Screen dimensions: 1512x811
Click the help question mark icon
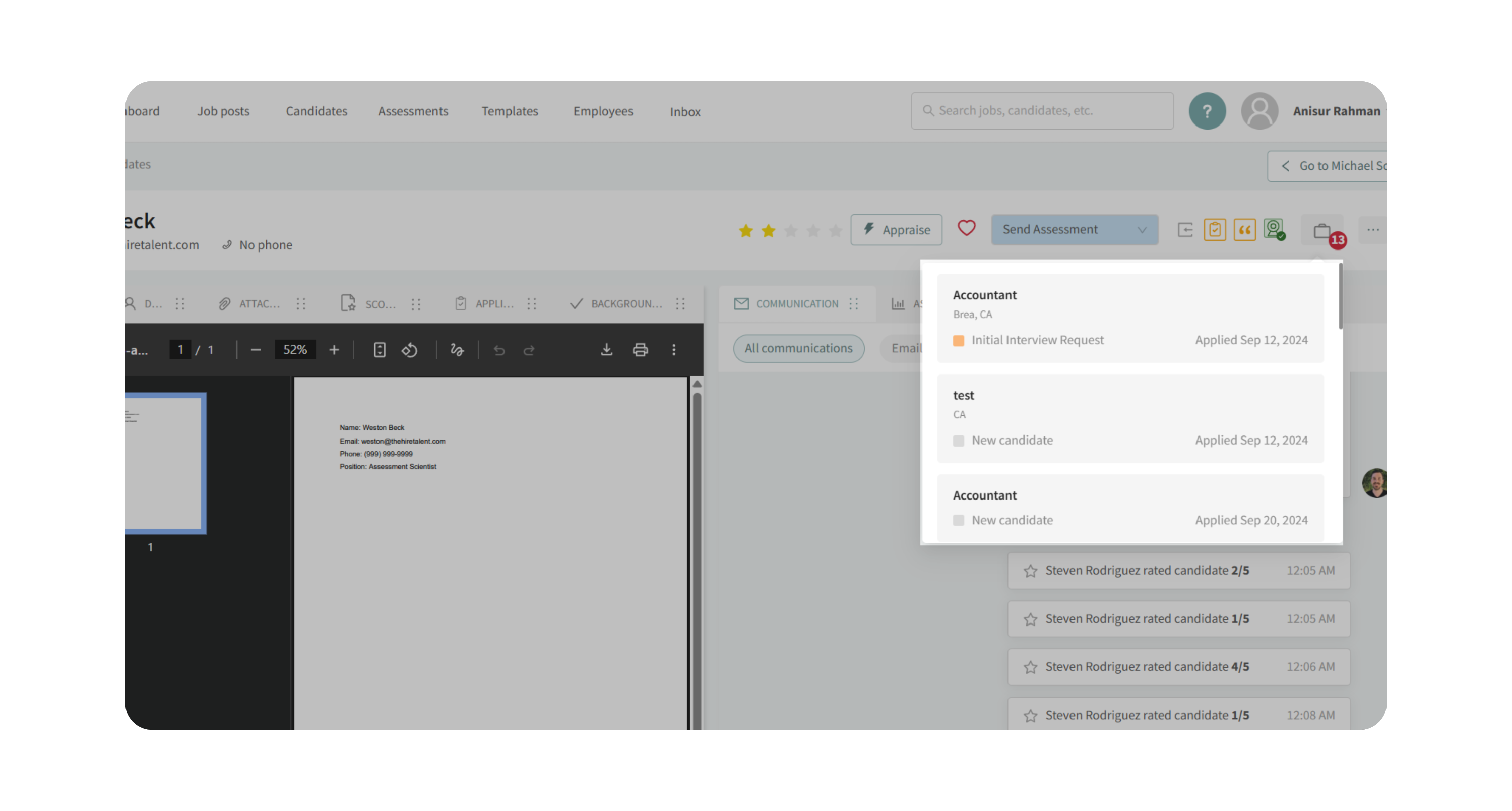point(1207,111)
